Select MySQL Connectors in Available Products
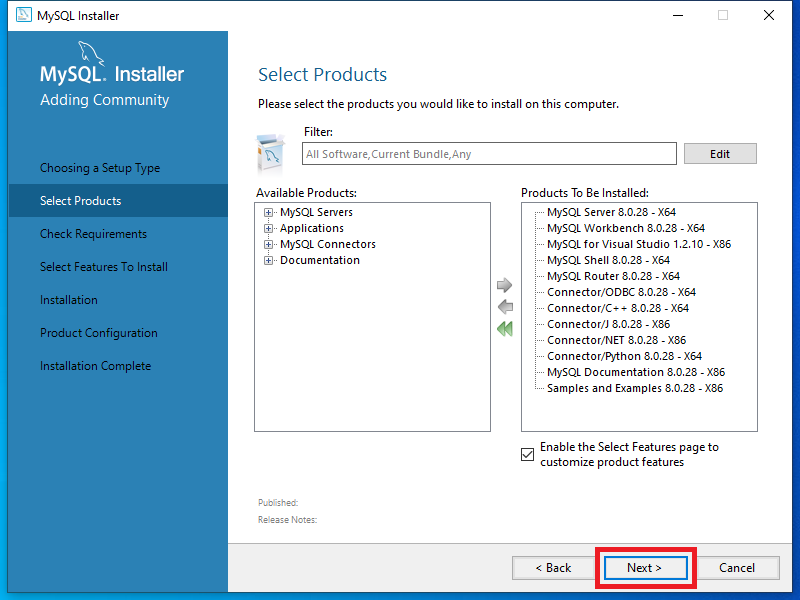The height and width of the screenshot is (600, 800). 328,244
